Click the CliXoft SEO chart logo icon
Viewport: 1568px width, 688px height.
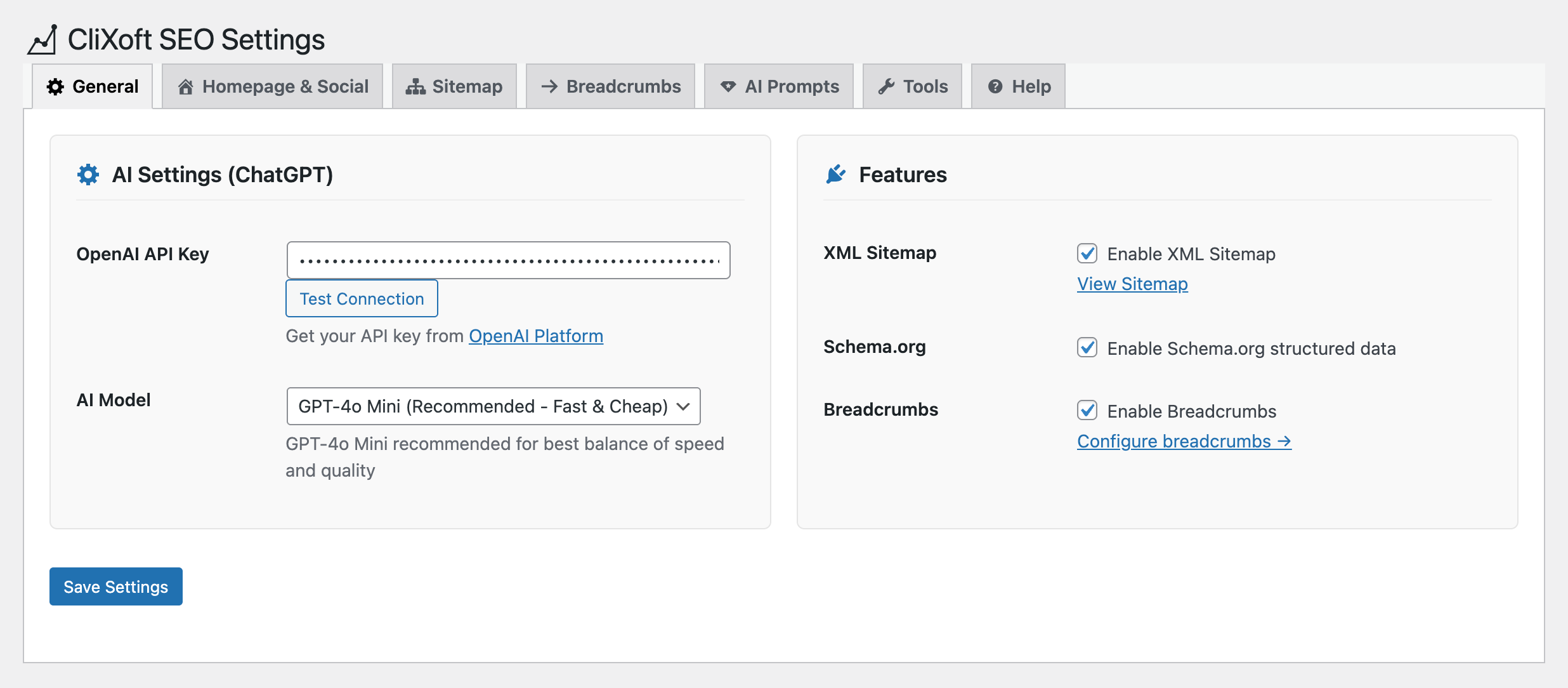[x=42, y=40]
